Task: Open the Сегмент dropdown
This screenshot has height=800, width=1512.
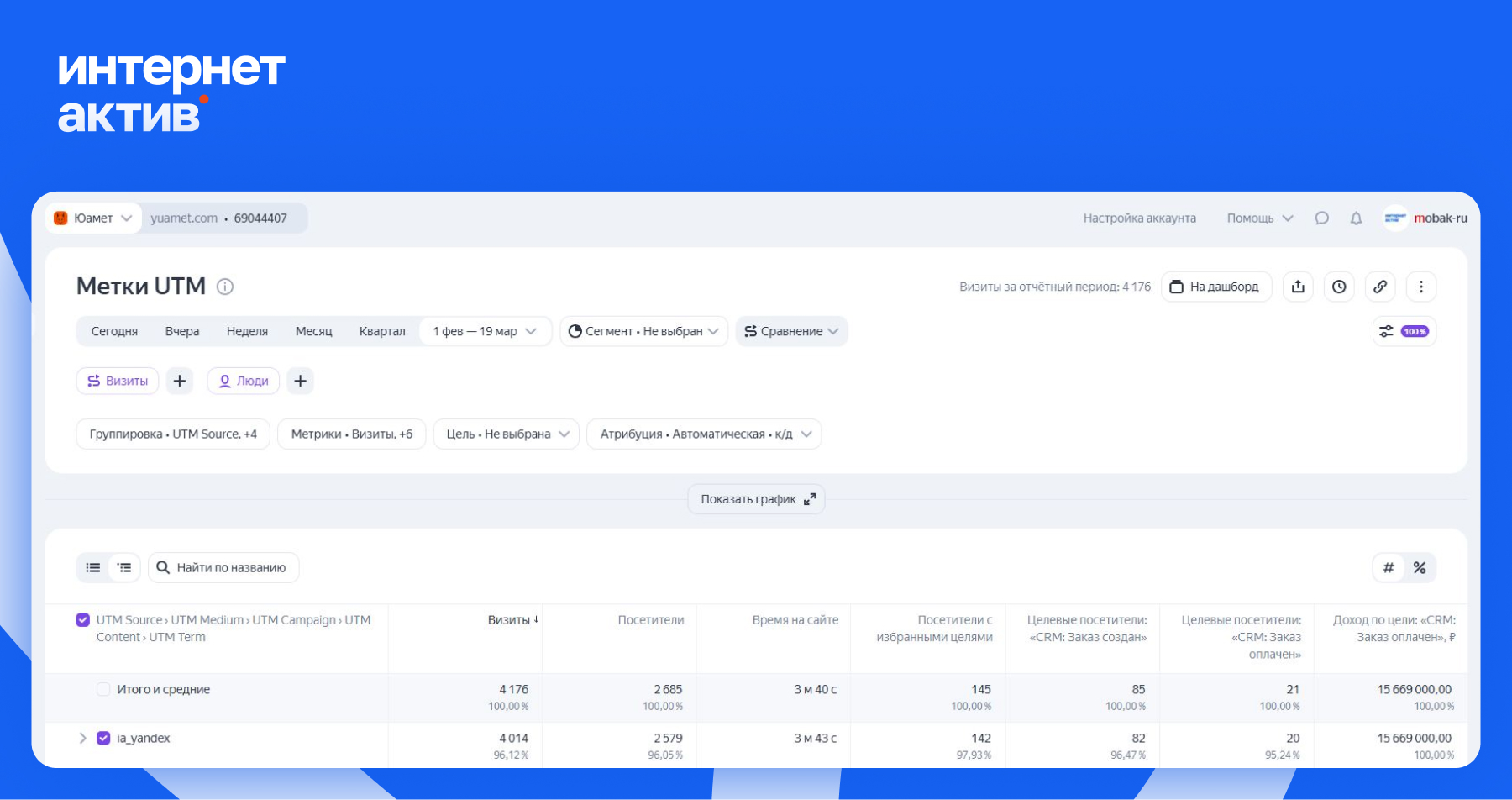Action: point(643,331)
